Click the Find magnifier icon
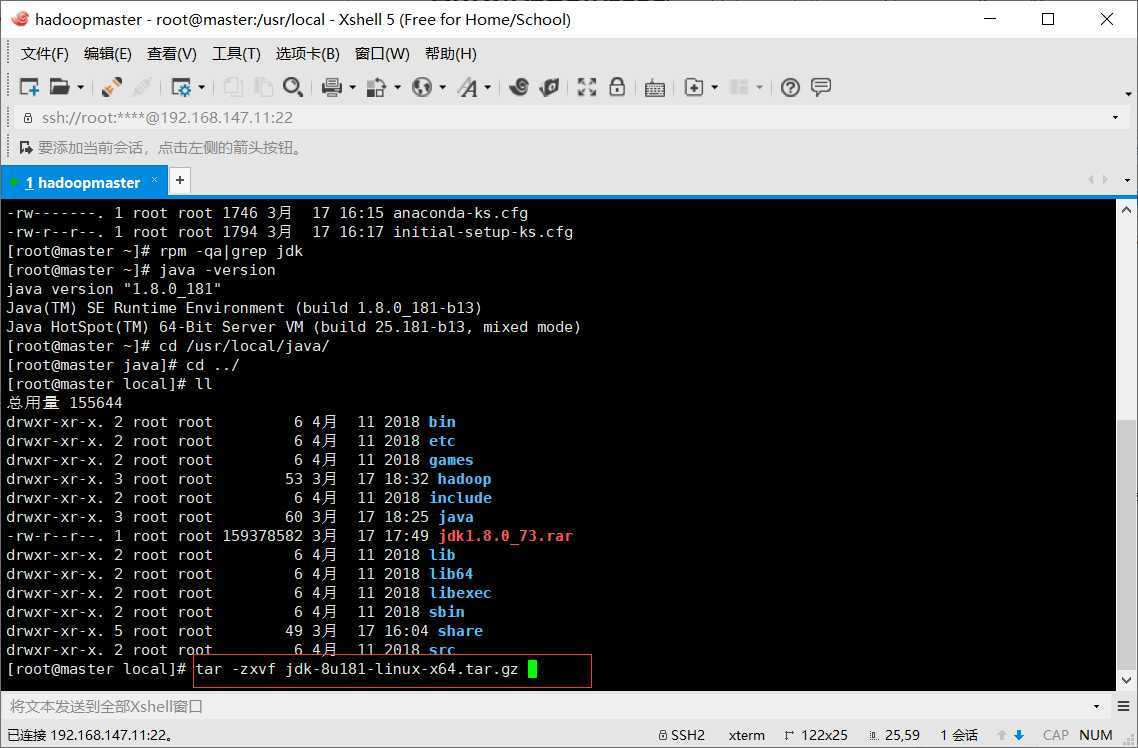Viewport: 1138px width, 748px height. coord(292,87)
